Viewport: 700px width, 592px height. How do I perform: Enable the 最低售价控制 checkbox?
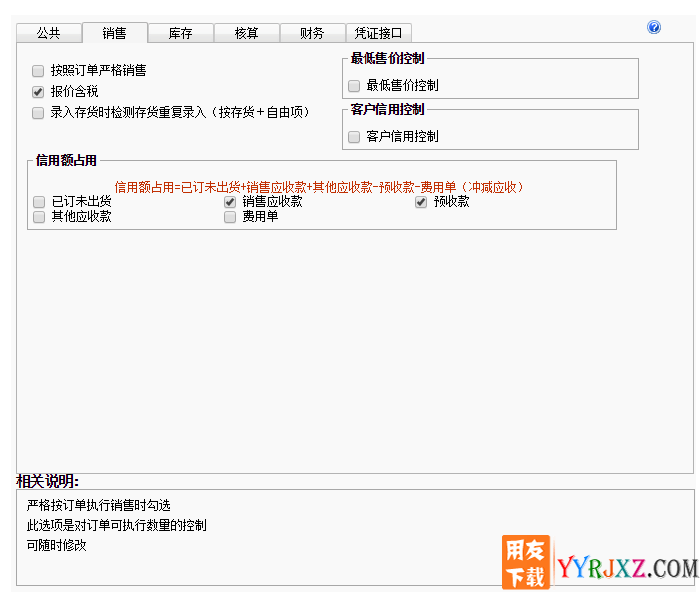click(x=354, y=85)
